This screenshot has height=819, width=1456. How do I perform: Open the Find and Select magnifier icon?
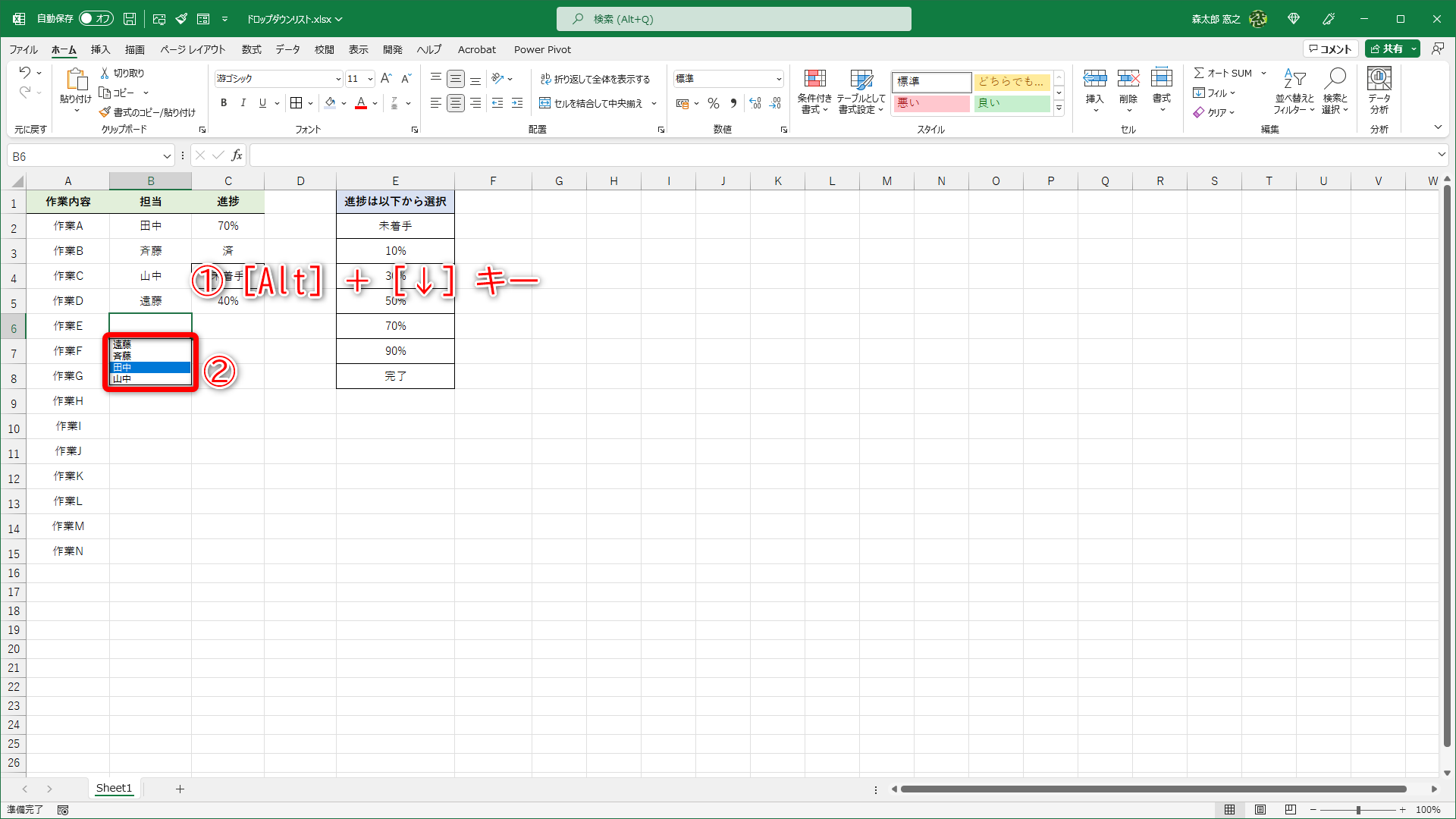(x=1335, y=79)
